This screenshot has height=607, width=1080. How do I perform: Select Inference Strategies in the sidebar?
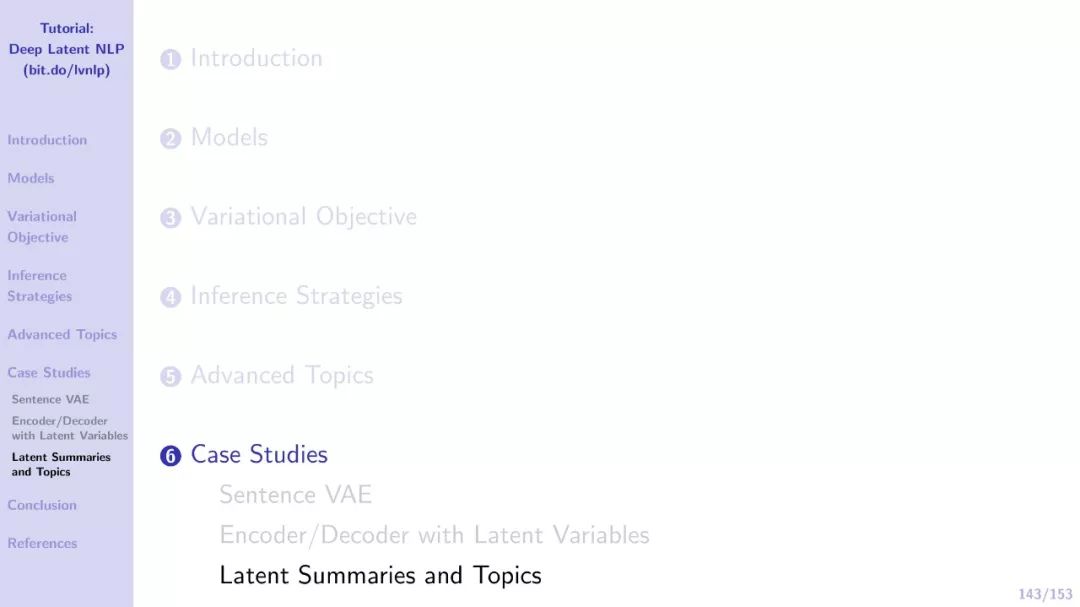(x=39, y=285)
